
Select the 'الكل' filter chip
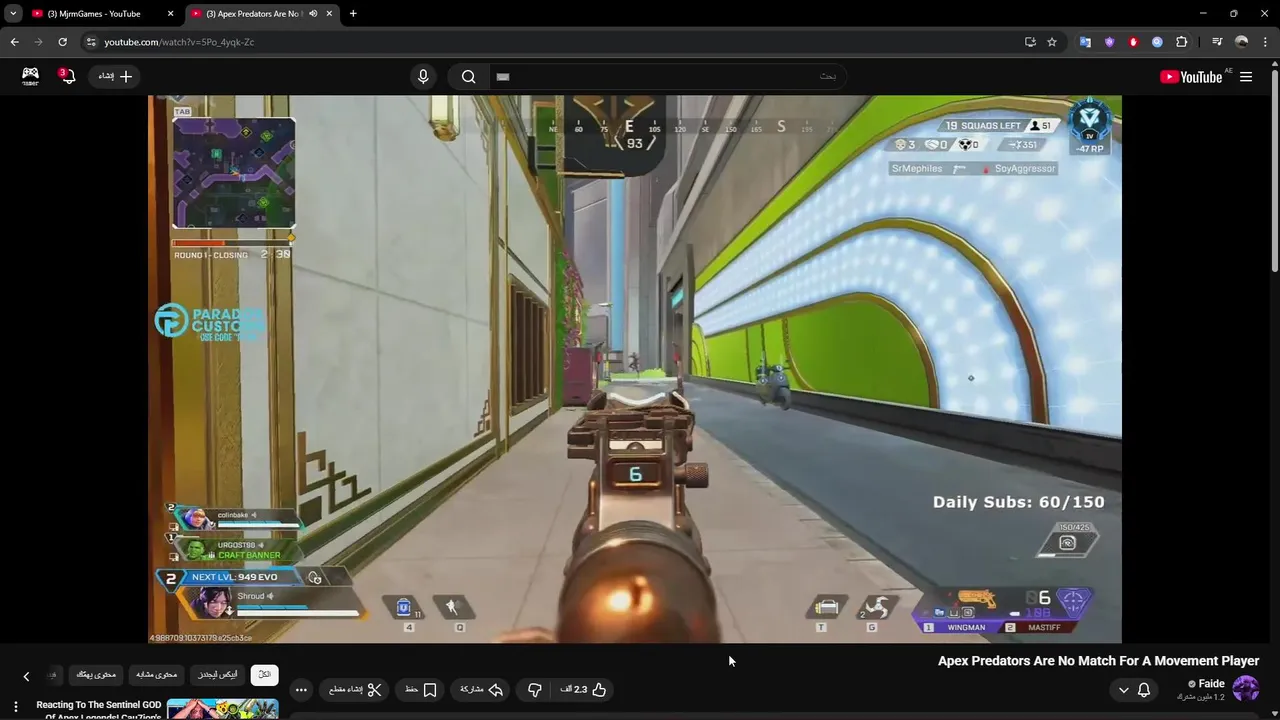point(265,675)
